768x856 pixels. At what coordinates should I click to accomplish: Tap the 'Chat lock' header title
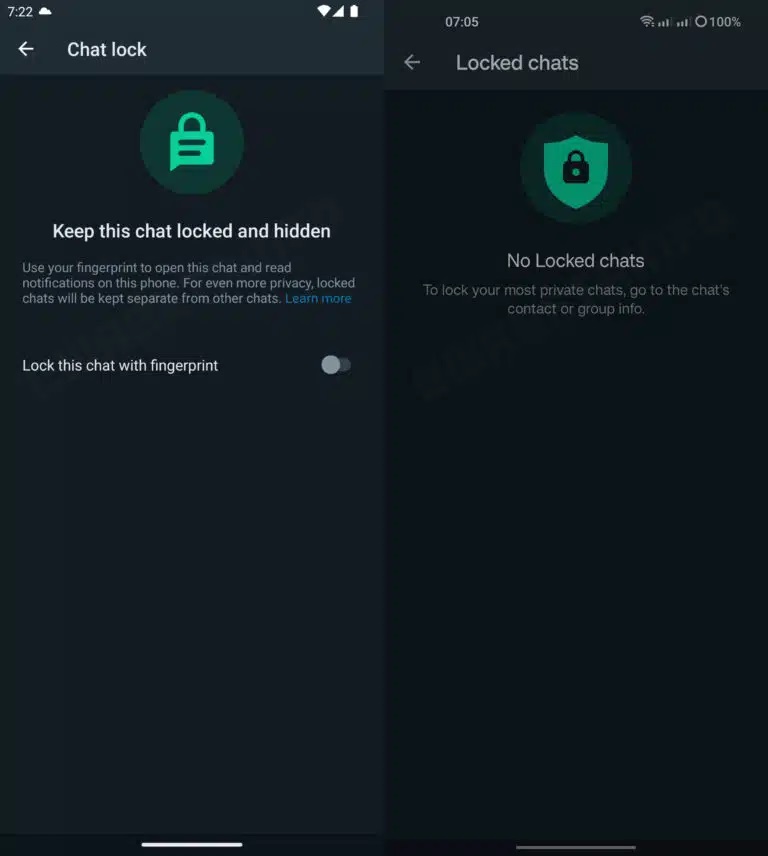(x=106, y=50)
